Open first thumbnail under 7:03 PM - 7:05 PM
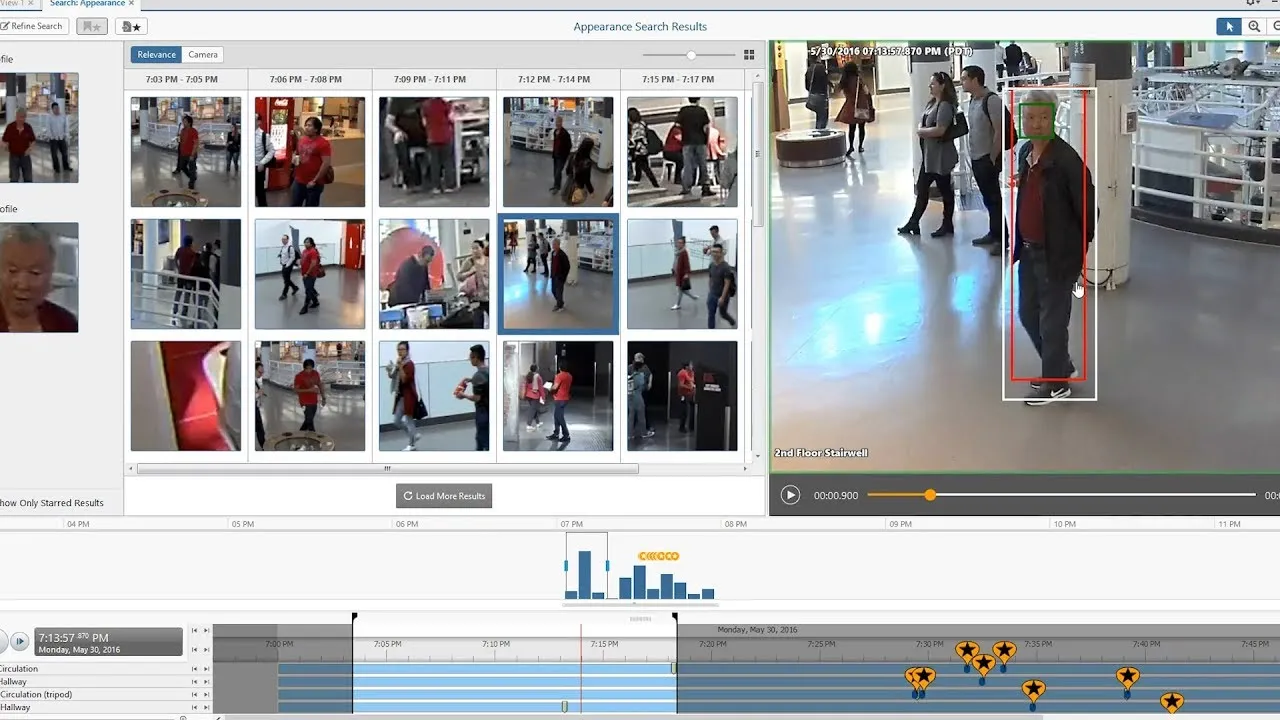The image size is (1280, 720). tap(186, 152)
